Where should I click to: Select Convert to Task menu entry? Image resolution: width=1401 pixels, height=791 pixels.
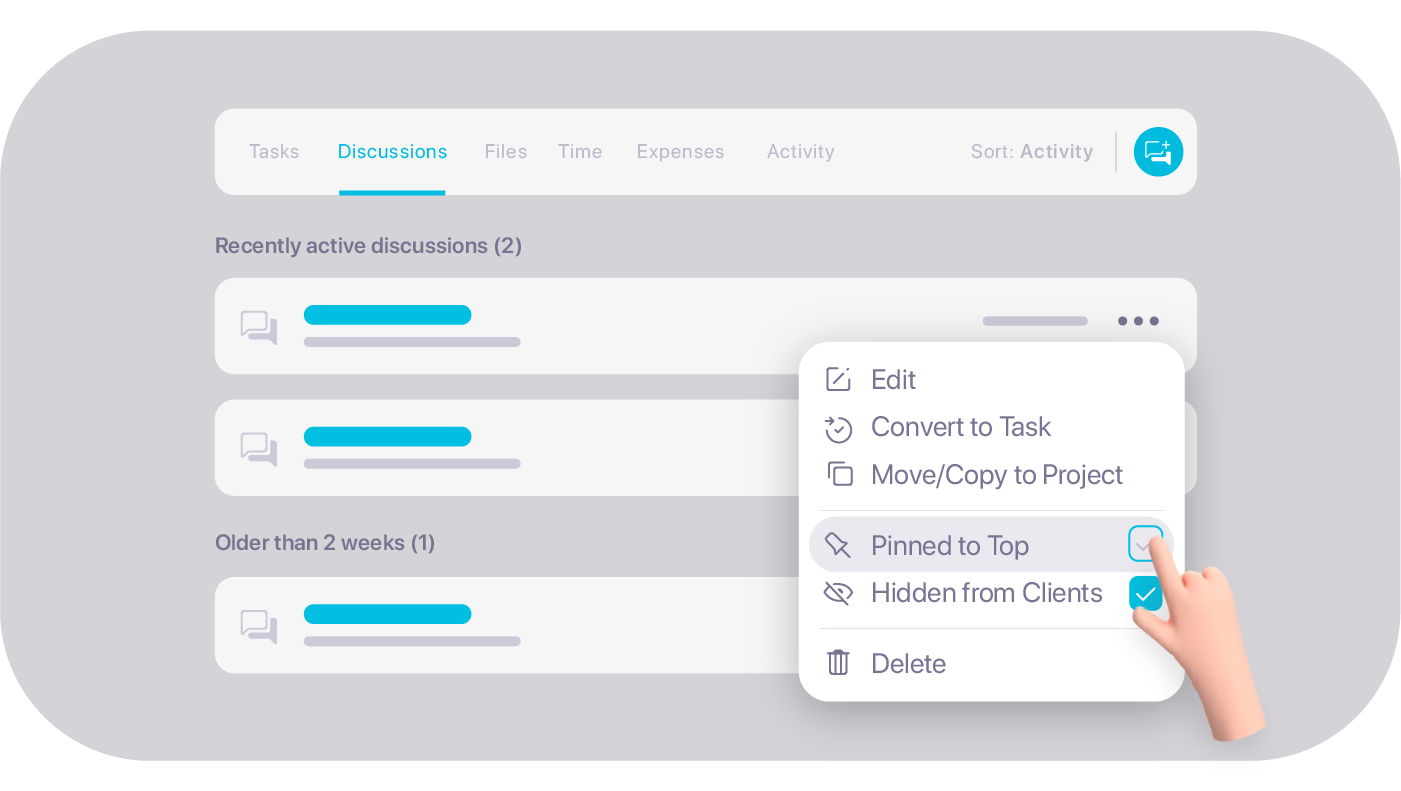pos(961,427)
